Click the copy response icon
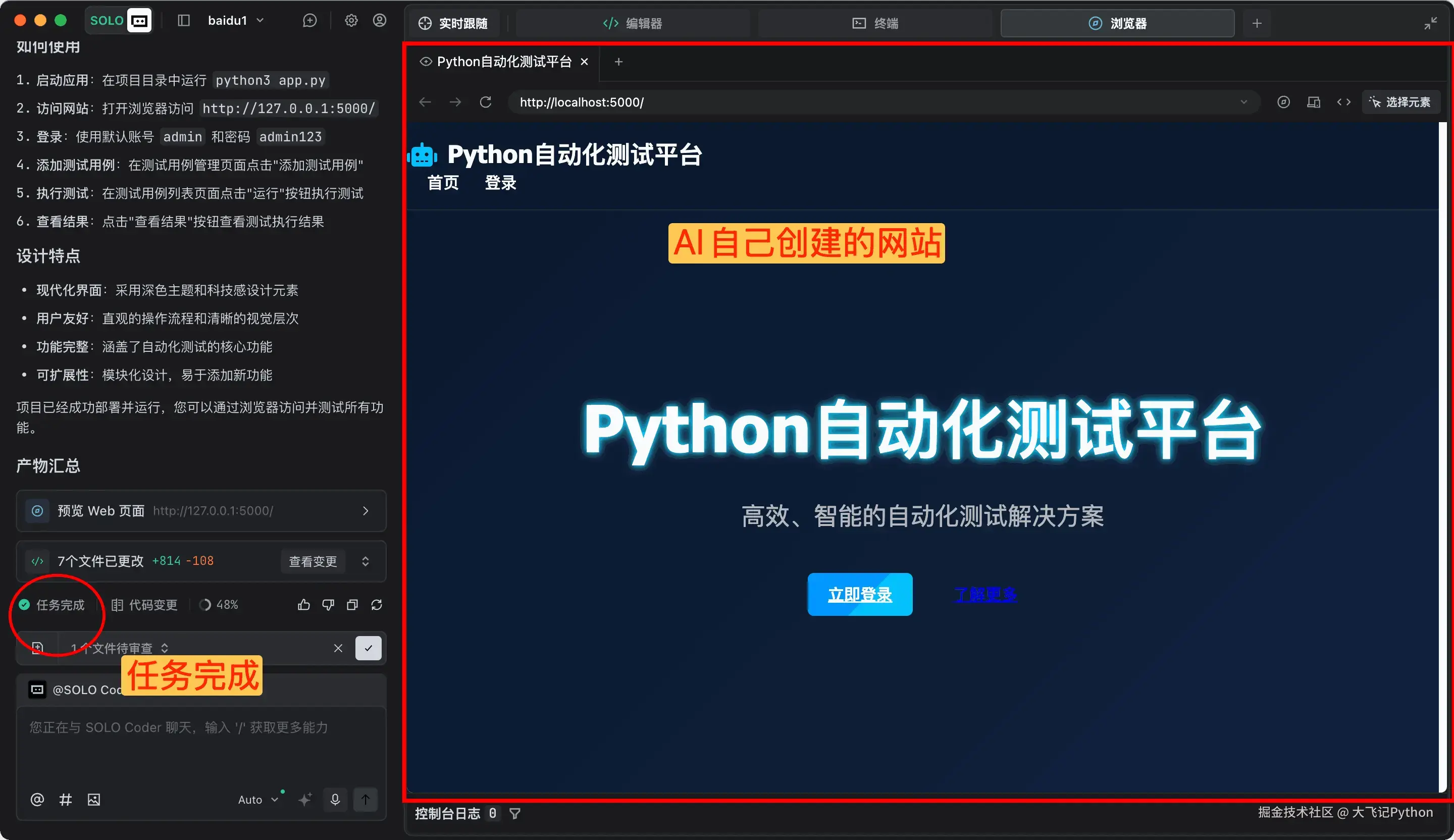This screenshot has width=1454, height=840. [x=352, y=605]
